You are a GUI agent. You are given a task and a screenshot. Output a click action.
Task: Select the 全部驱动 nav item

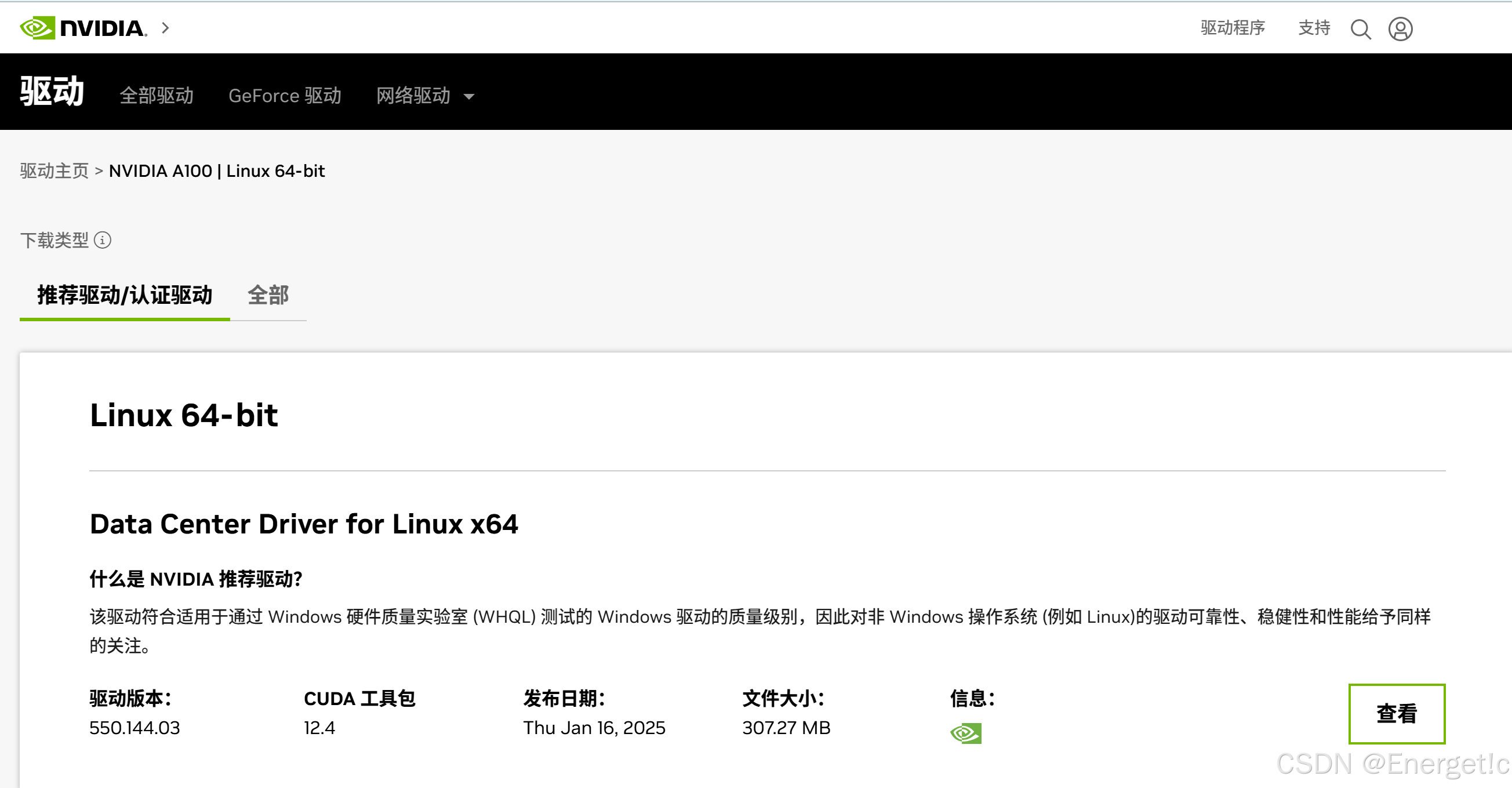coord(156,96)
